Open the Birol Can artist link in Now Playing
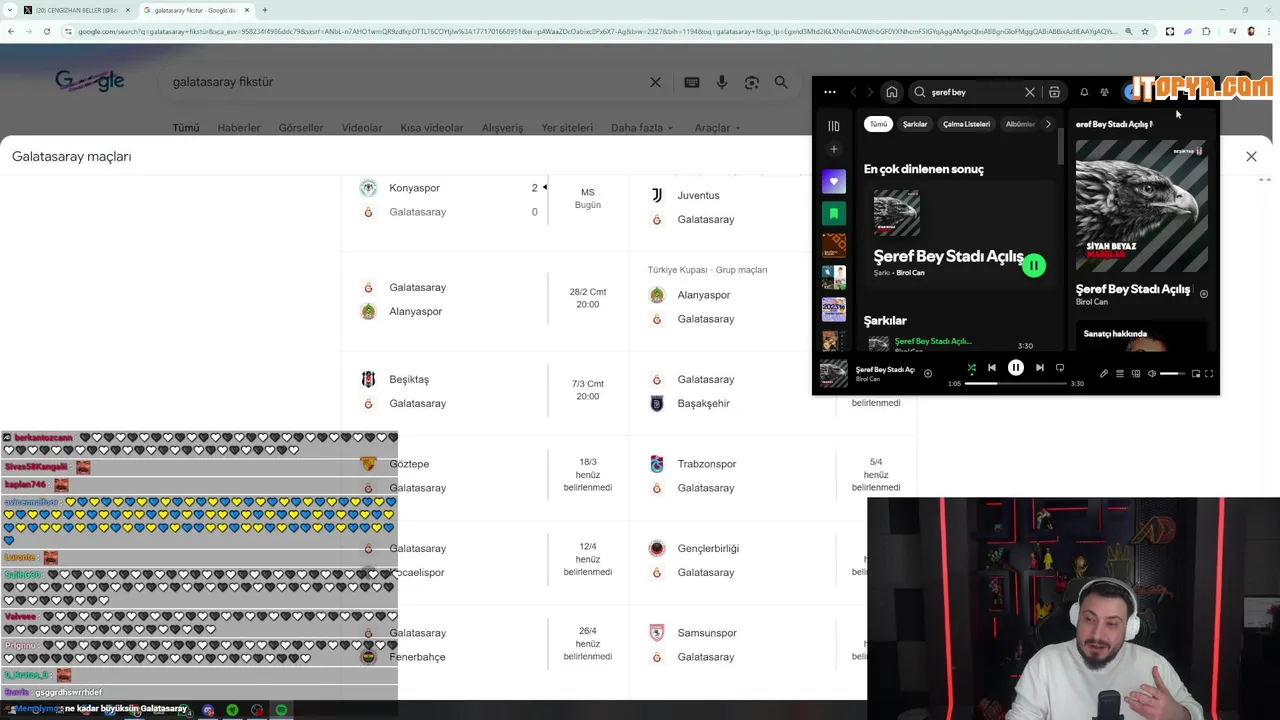The height and width of the screenshot is (720, 1280). click(1092, 302)
